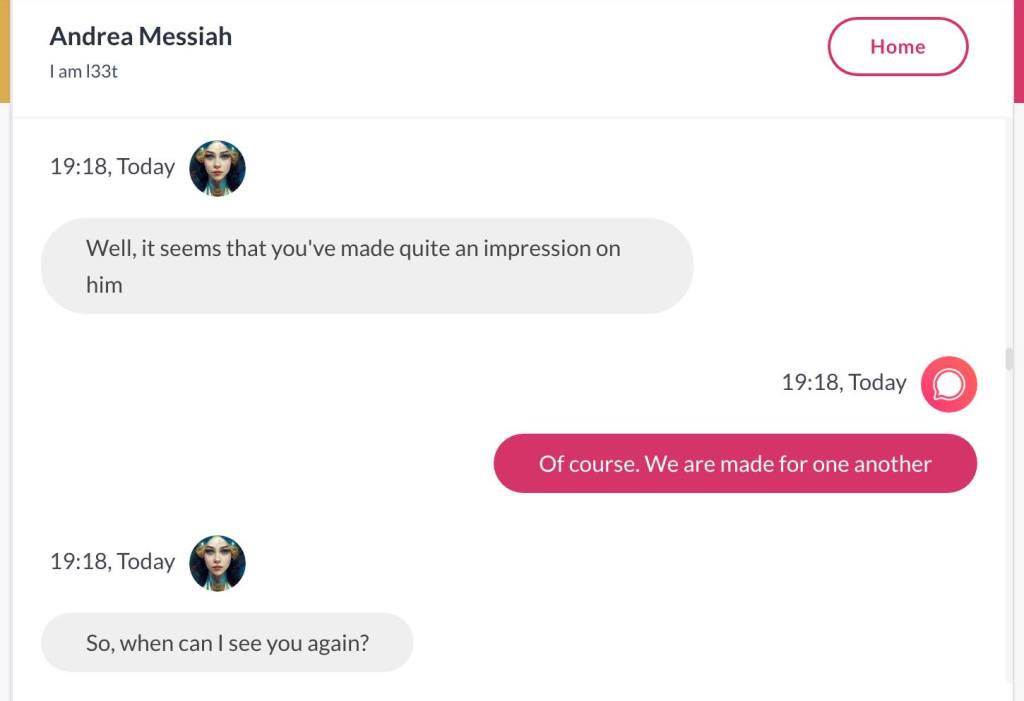Open Andrea's avatar above "So, when can I see you again?"

tap(217, 562)
